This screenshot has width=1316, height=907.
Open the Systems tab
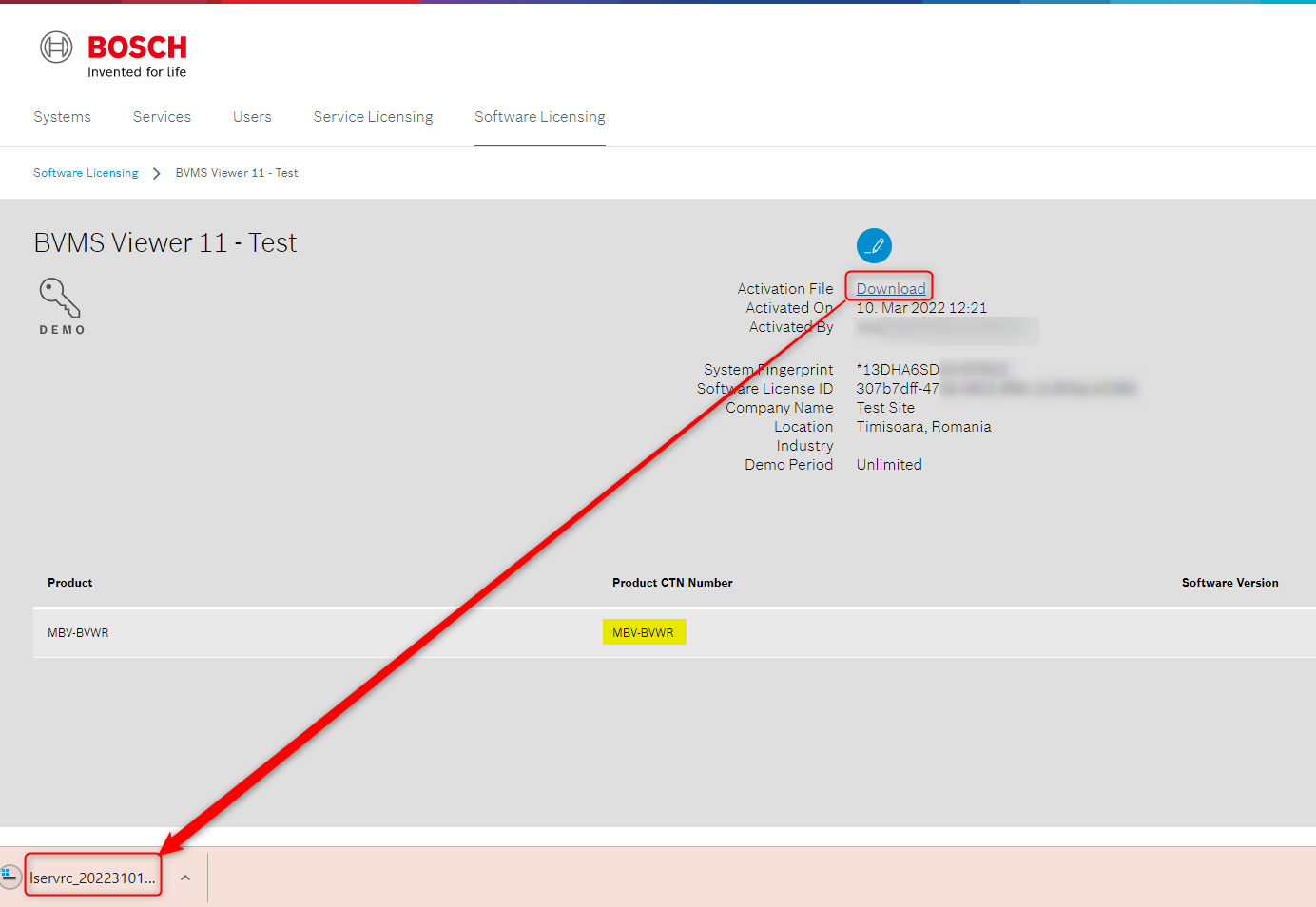[x=62, y=117]
